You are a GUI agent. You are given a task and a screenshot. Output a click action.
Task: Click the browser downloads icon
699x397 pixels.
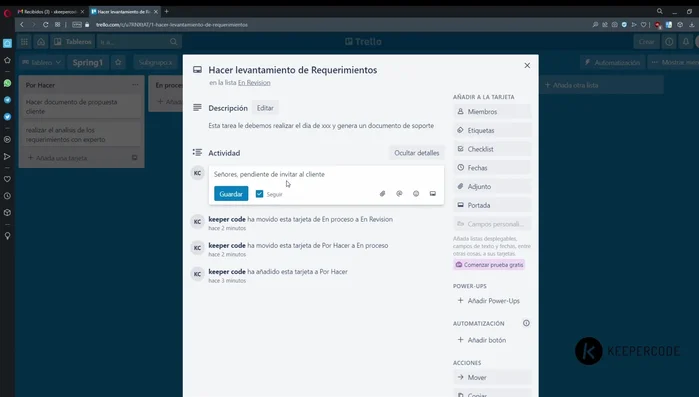[691, 25]
